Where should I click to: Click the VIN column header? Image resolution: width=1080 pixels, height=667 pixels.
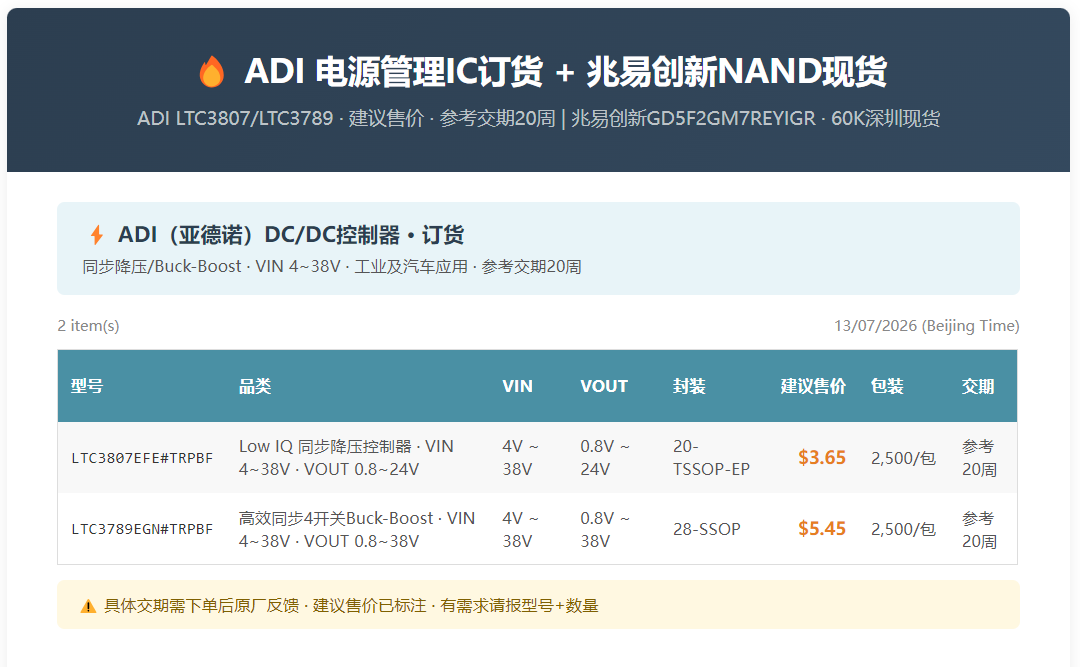[517, 386]
